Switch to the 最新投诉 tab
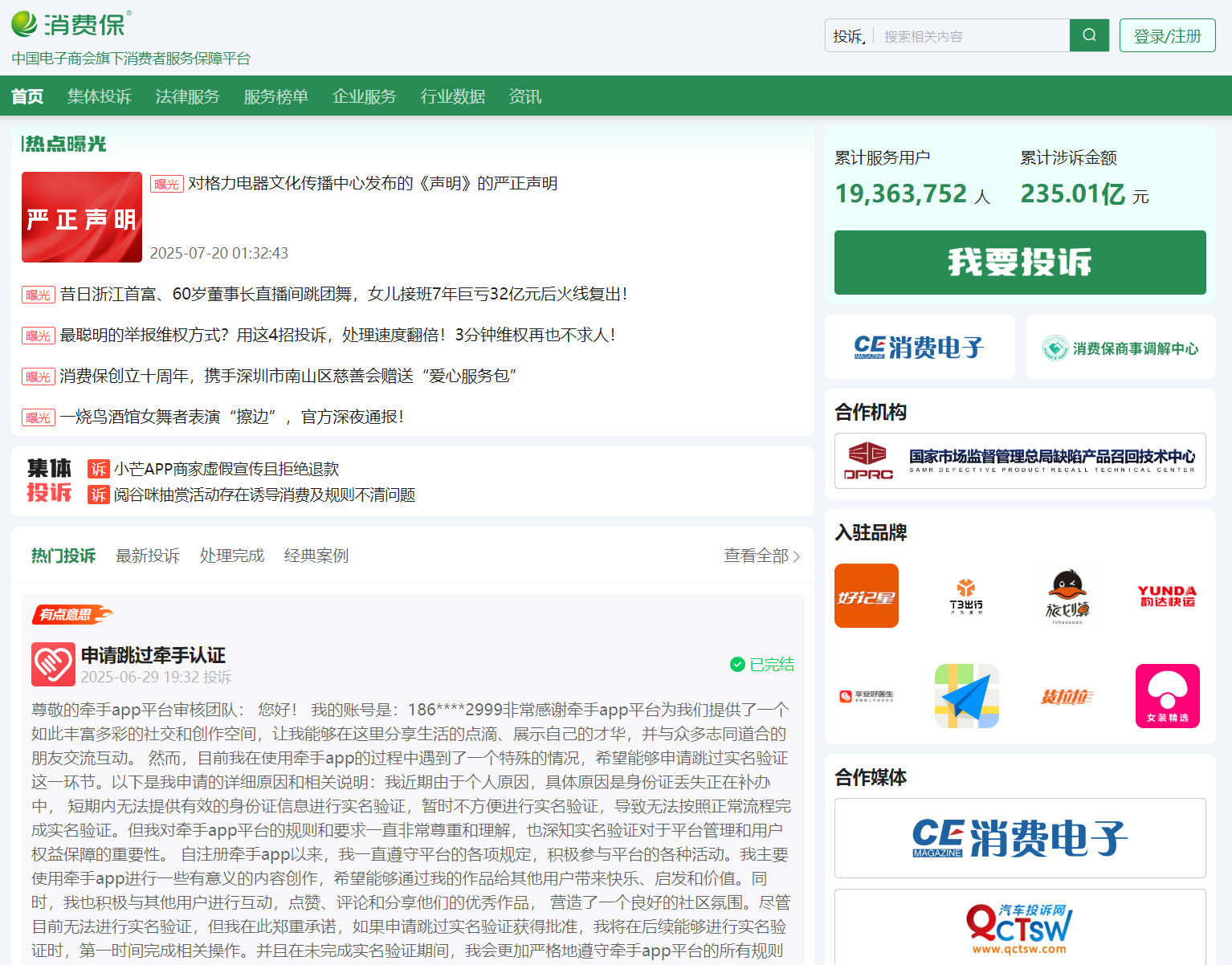 coord(148,556)
